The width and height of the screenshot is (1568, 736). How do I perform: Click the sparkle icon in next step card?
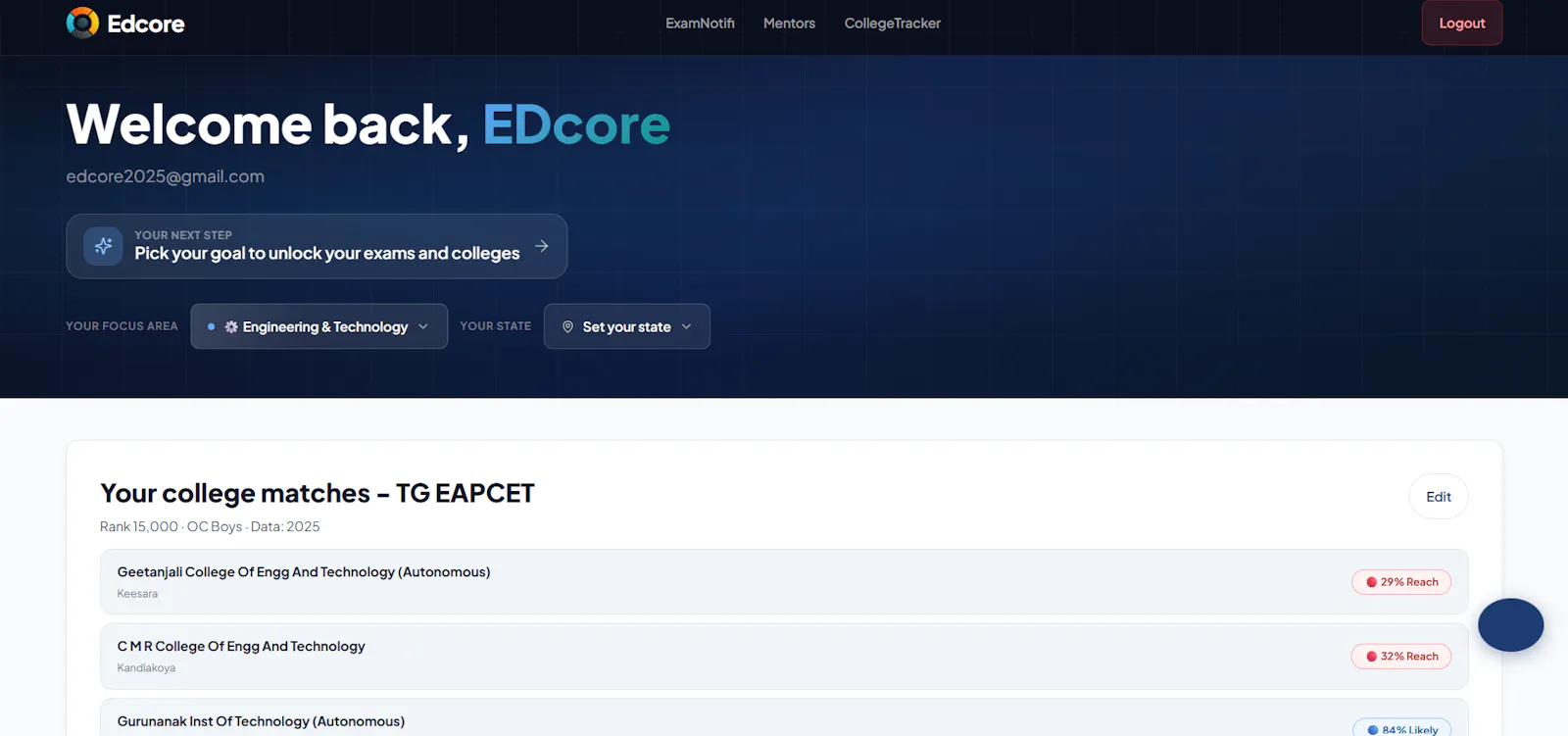click(103, 246)
